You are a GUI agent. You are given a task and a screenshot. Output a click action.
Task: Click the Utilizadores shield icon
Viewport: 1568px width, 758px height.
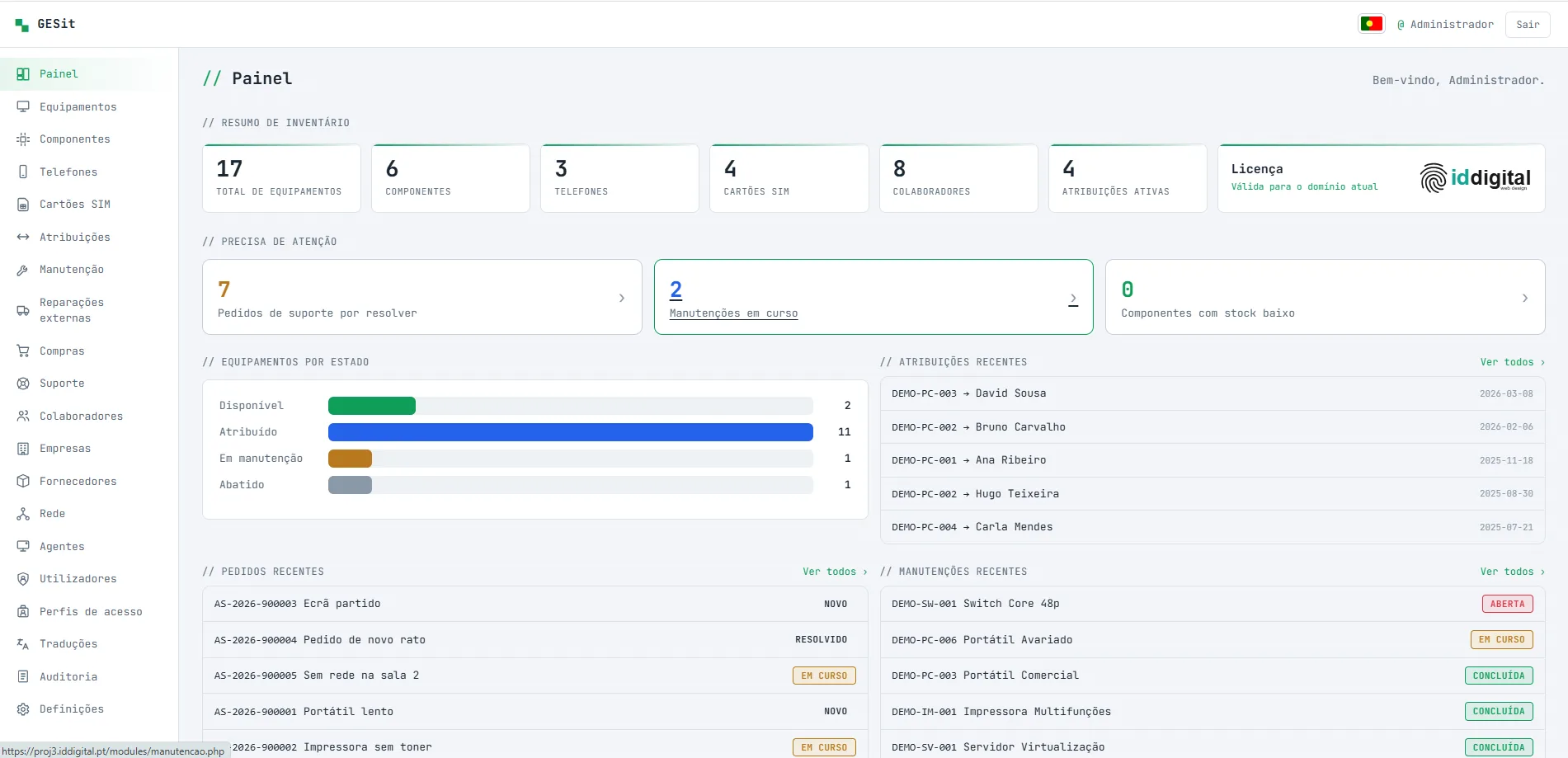23,579
